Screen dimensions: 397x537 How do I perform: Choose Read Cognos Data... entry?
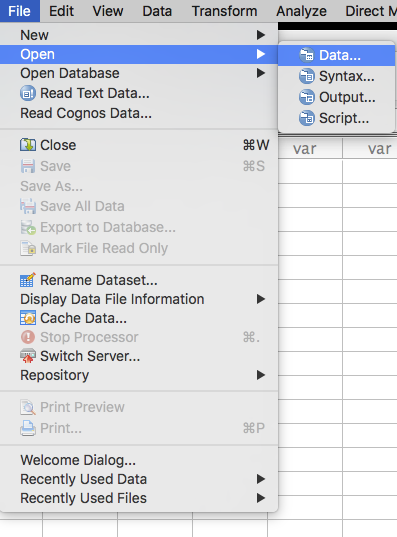[x=86, y=113]
